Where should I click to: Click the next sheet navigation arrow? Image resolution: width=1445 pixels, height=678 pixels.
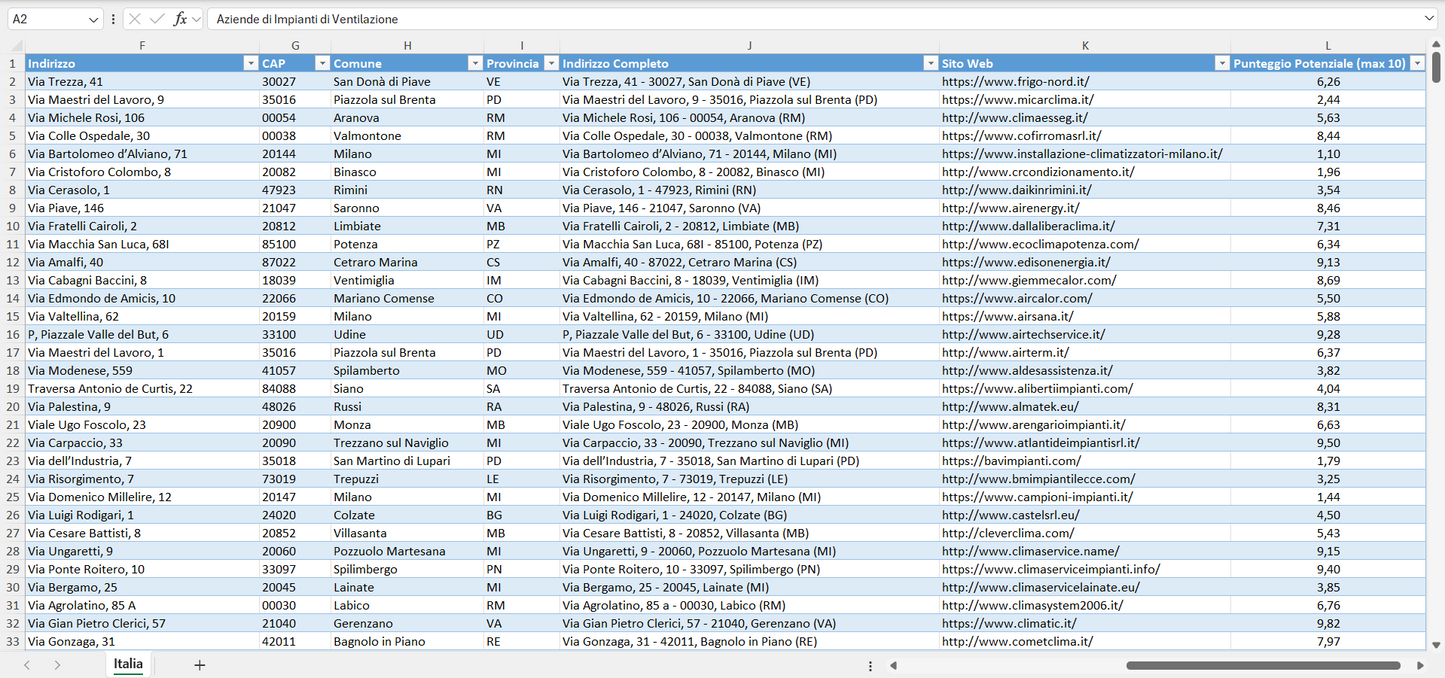pos(57,665)
